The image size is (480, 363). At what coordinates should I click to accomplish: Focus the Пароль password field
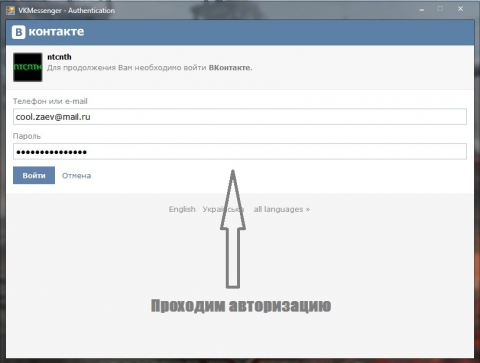[240, 152]
